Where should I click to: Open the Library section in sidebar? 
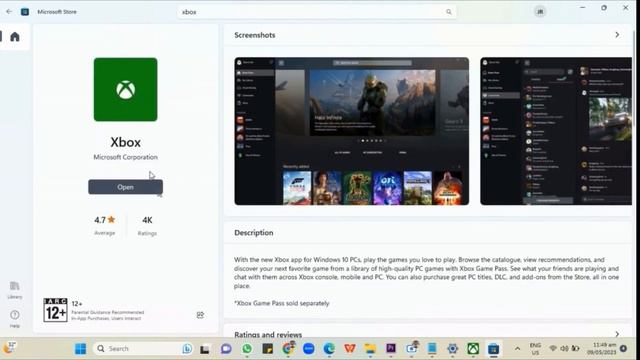coord(15,290)
